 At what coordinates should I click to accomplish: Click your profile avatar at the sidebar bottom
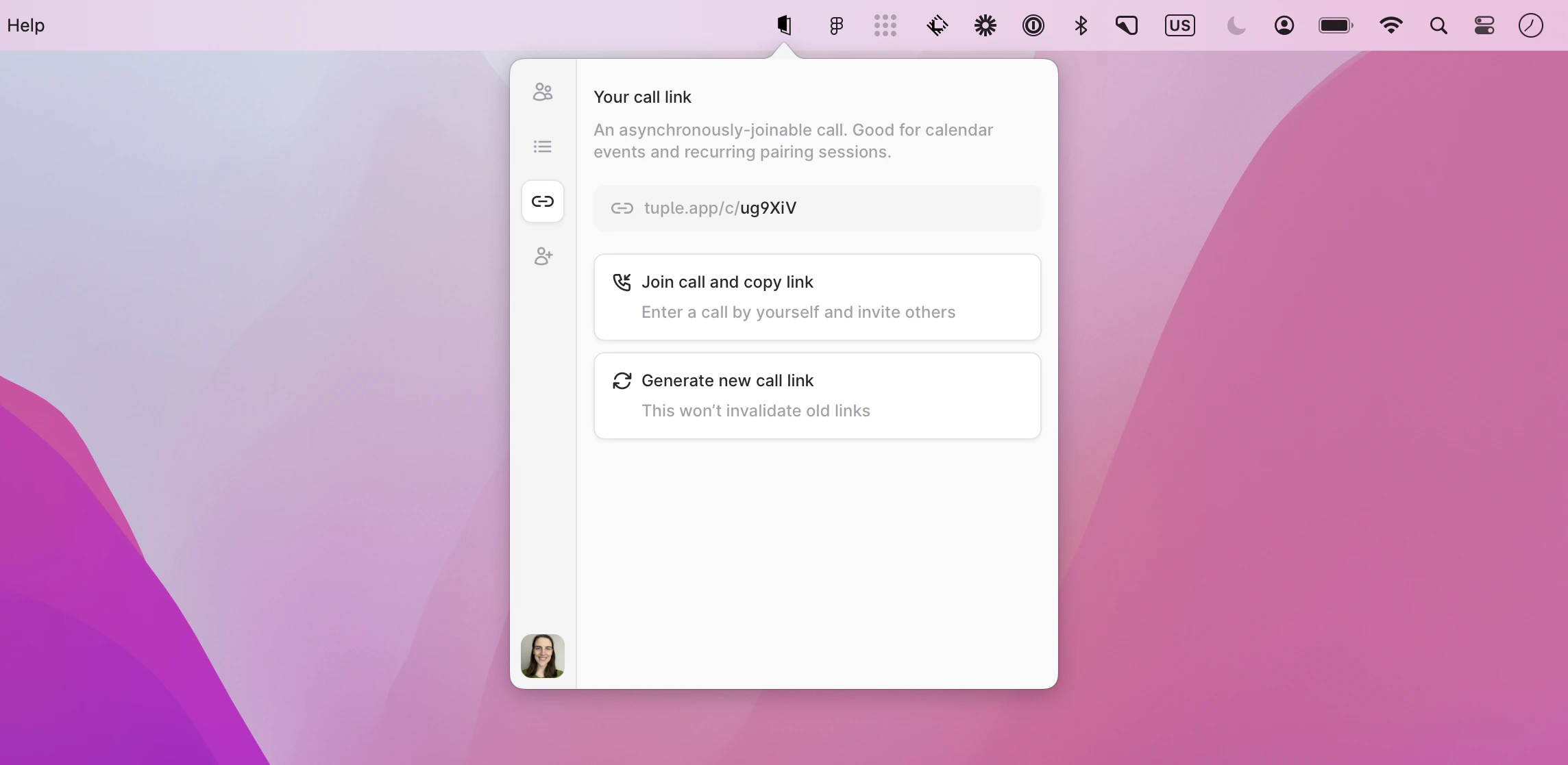[542, 655]
